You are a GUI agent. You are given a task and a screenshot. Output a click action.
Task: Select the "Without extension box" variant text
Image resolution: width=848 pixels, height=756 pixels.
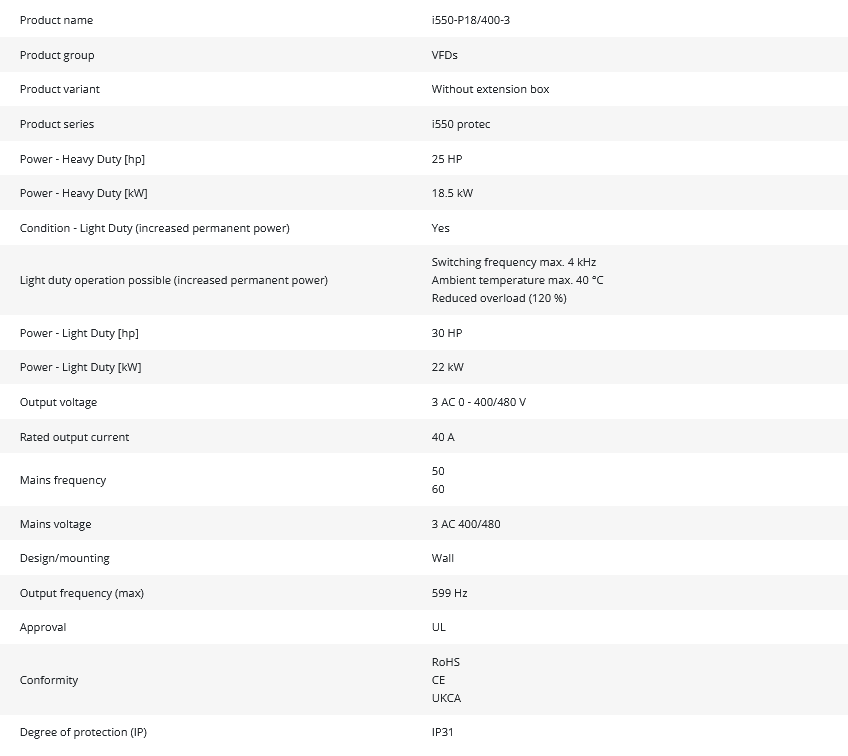click(x=490, y=89)
